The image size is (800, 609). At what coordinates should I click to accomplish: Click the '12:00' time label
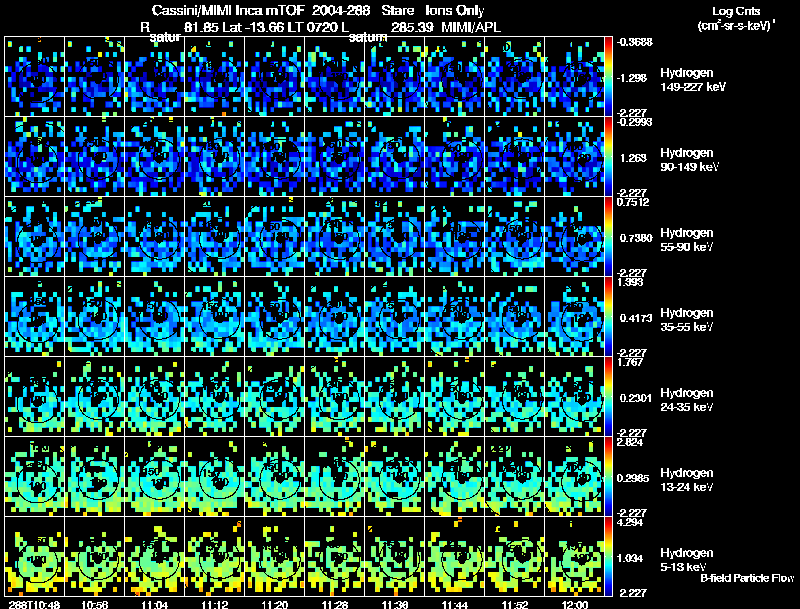click(575, 604)
